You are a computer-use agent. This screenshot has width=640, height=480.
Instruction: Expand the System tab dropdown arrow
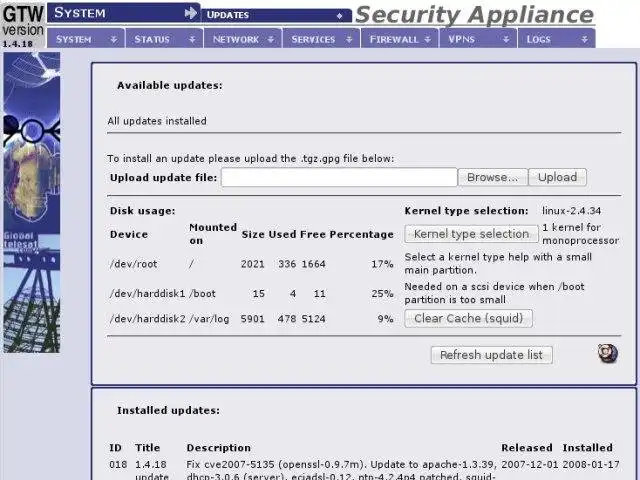pos(114,39)
